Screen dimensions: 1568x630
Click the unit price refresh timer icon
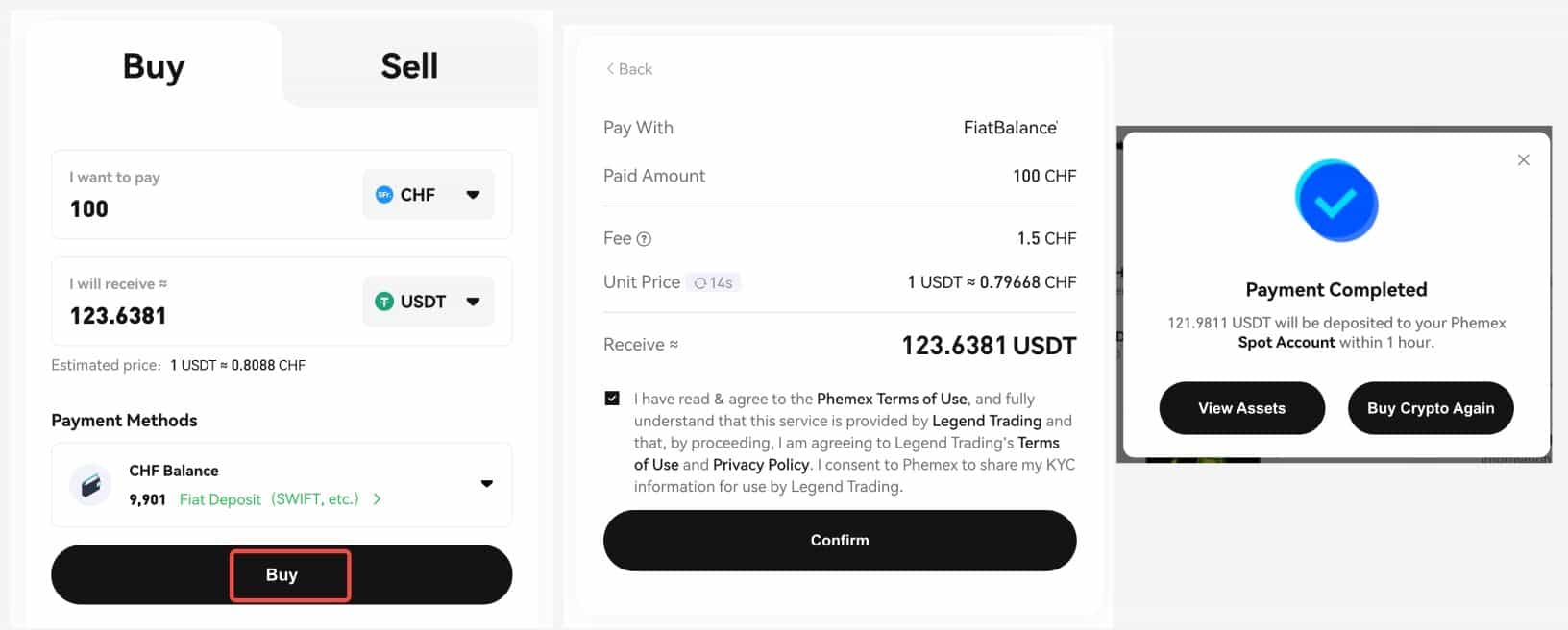(x=700, y=283)
